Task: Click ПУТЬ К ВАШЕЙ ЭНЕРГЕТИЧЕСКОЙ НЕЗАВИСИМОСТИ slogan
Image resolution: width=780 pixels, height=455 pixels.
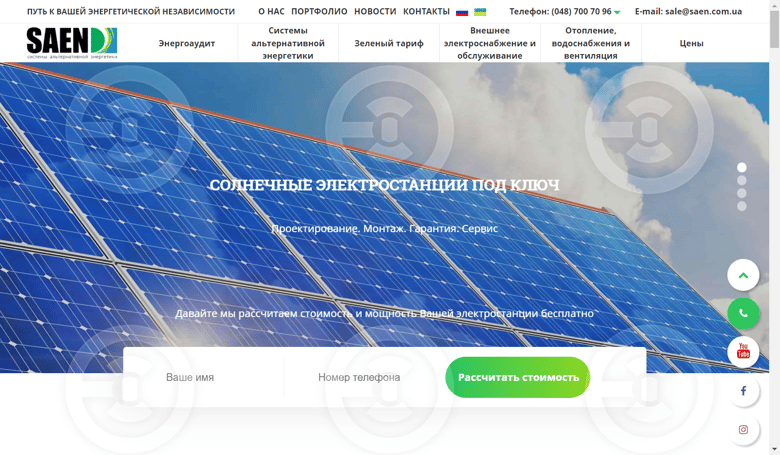Action: click(x=131, y=11)
